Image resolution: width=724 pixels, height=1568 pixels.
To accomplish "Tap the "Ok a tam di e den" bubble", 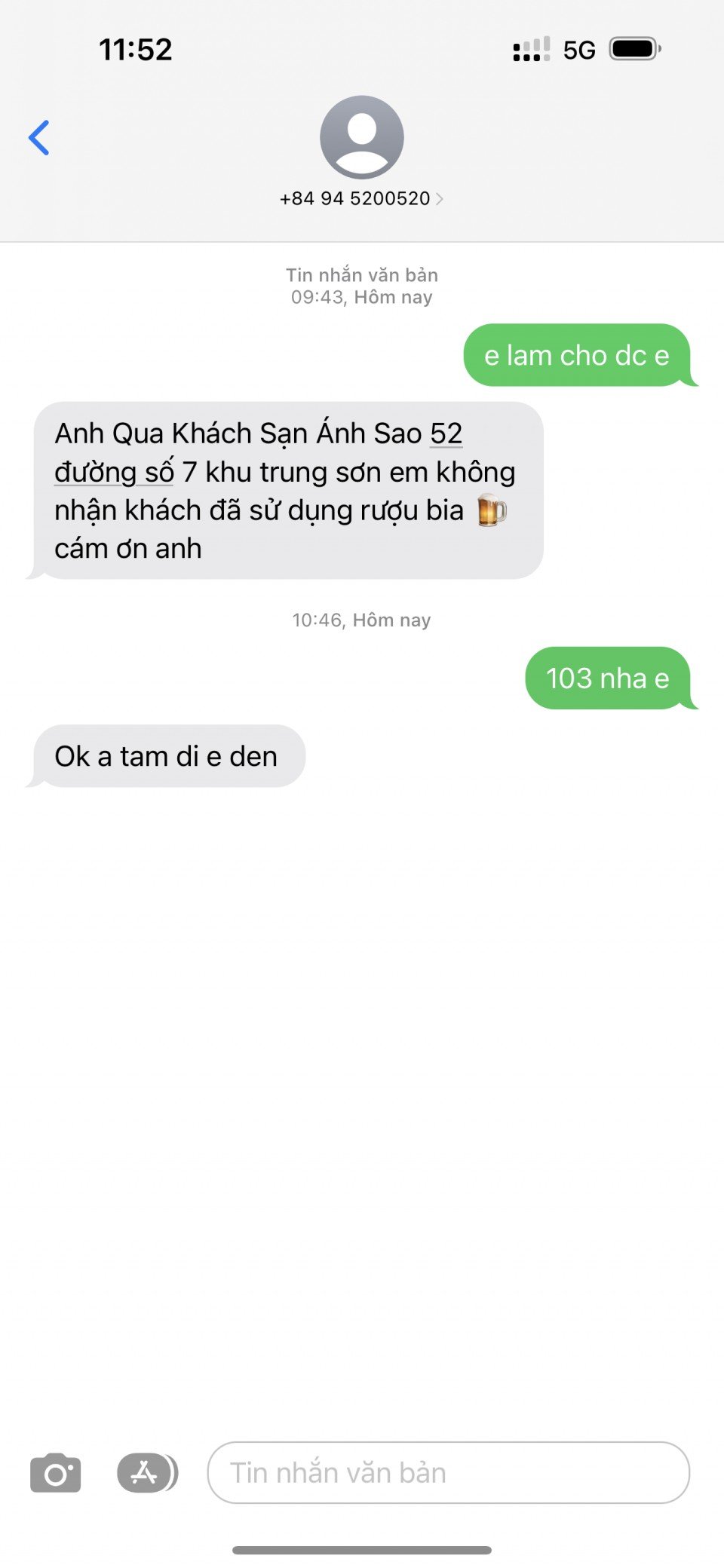I will (167, 756).
